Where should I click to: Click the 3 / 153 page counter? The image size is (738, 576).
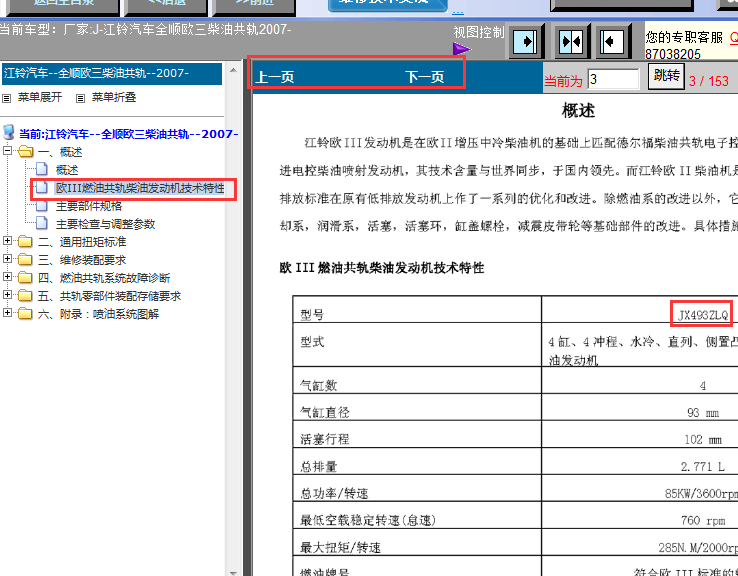click(x=709, y=81)
